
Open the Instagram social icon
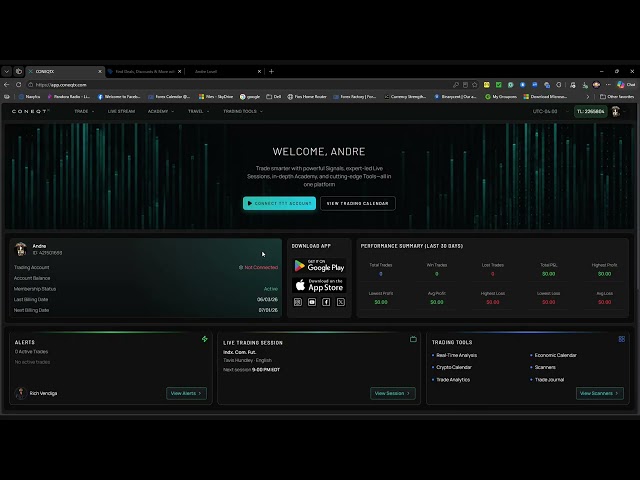click(x=298, y=302)
